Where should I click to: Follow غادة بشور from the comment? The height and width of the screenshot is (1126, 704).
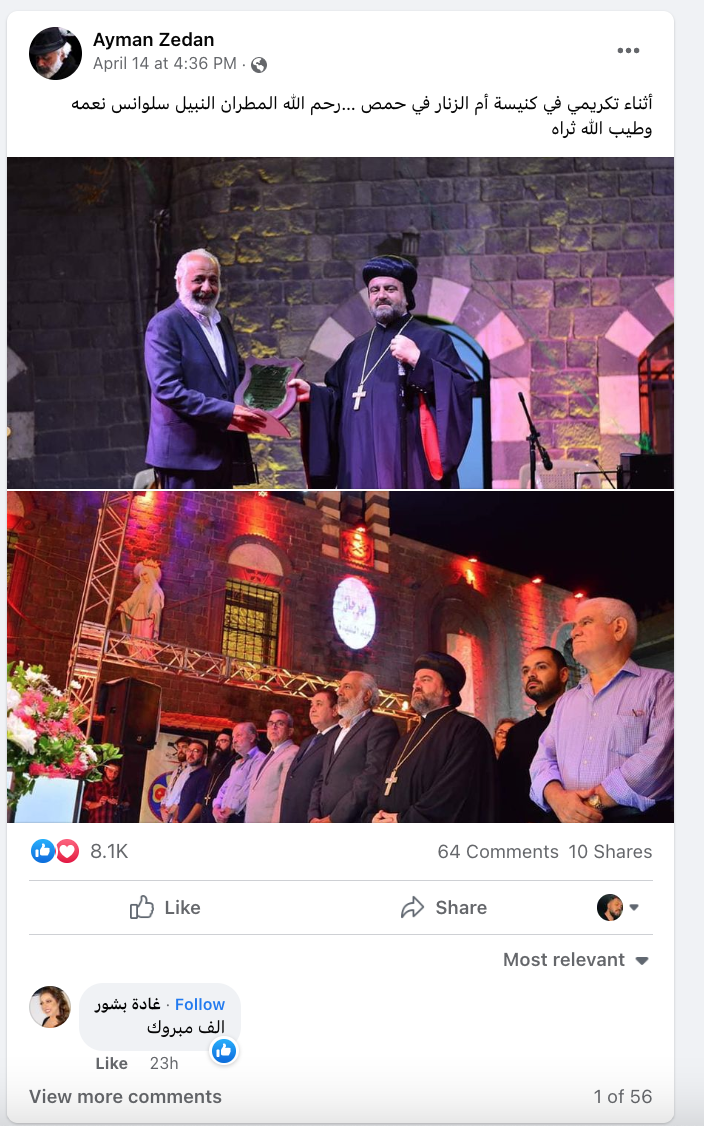[200, 1005]
